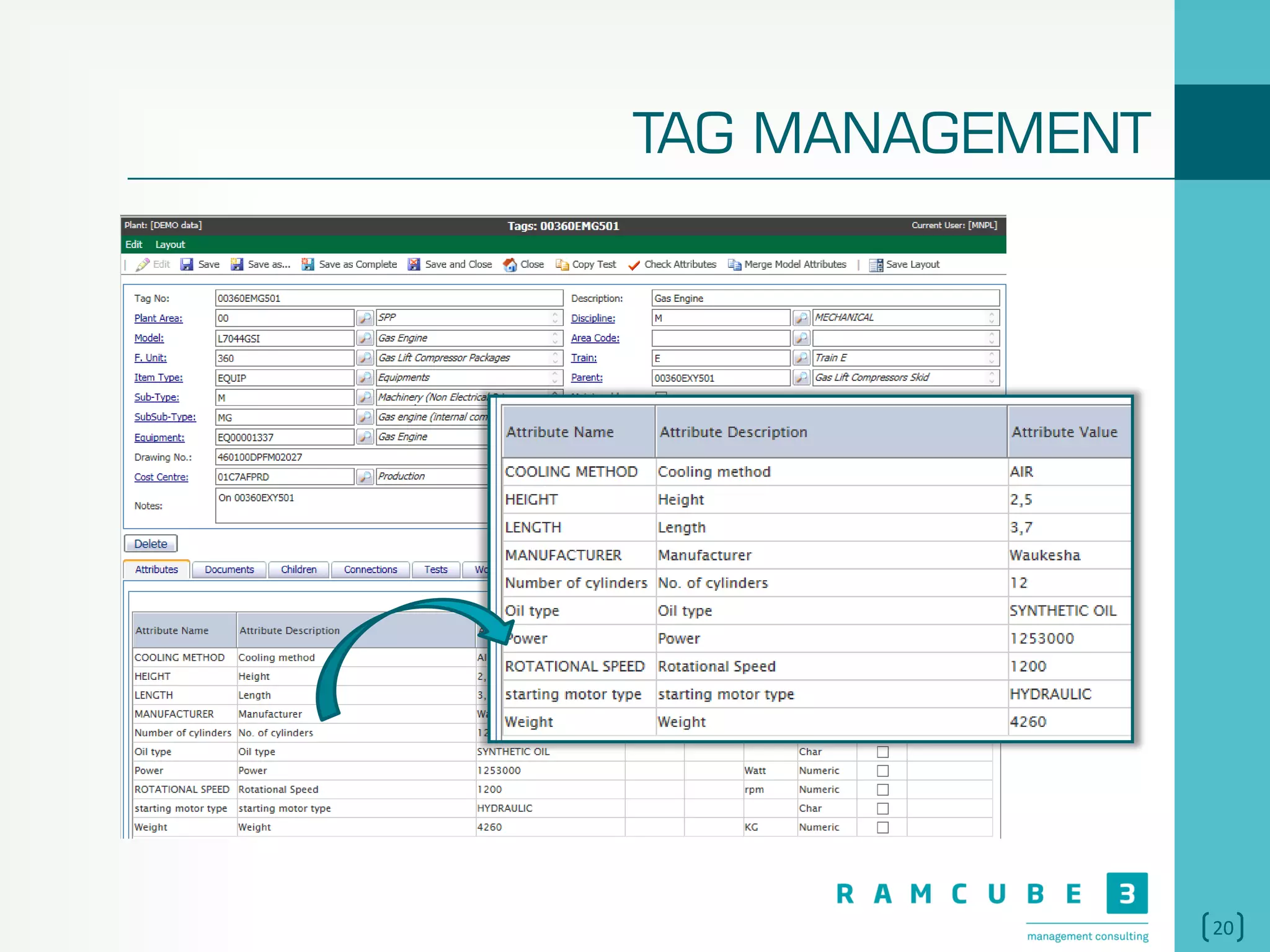This screenshot has height=952, width=1270.
Task: Select the 'Waukesha' attribute value cell
Action: coord(1070,555)
